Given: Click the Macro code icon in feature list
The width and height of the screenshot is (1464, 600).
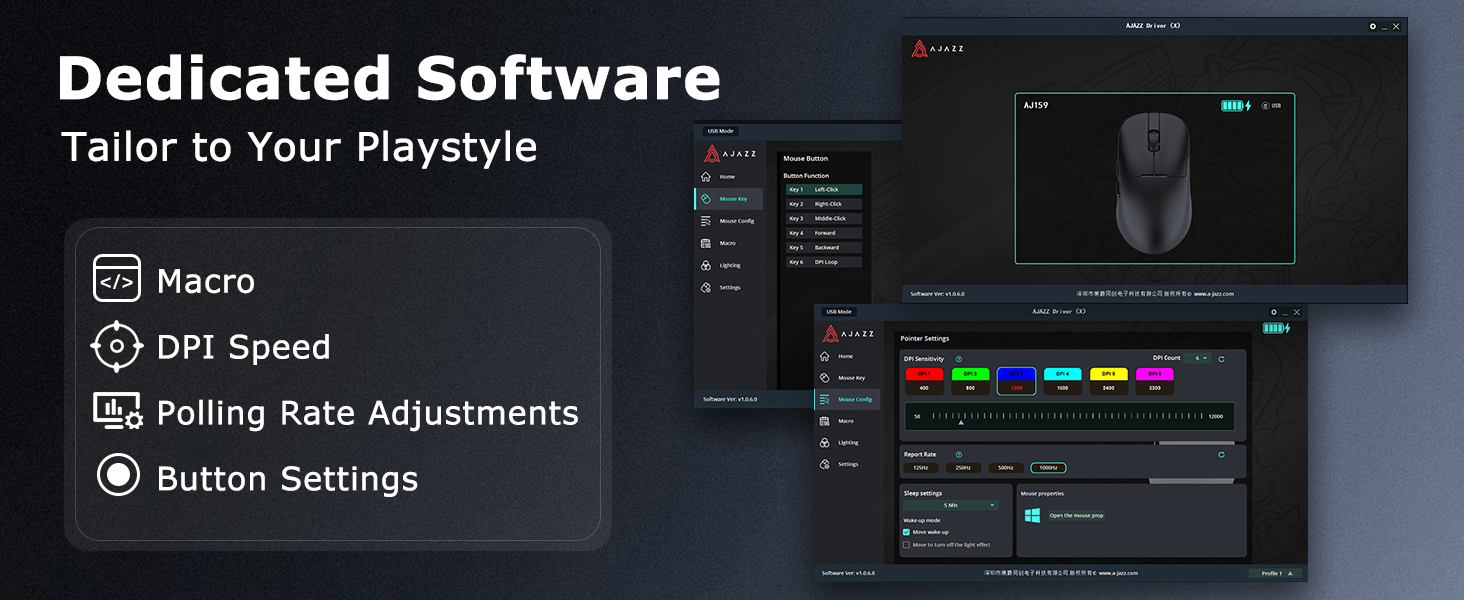Looking at the screenshot, I should [x=117, y=278].
